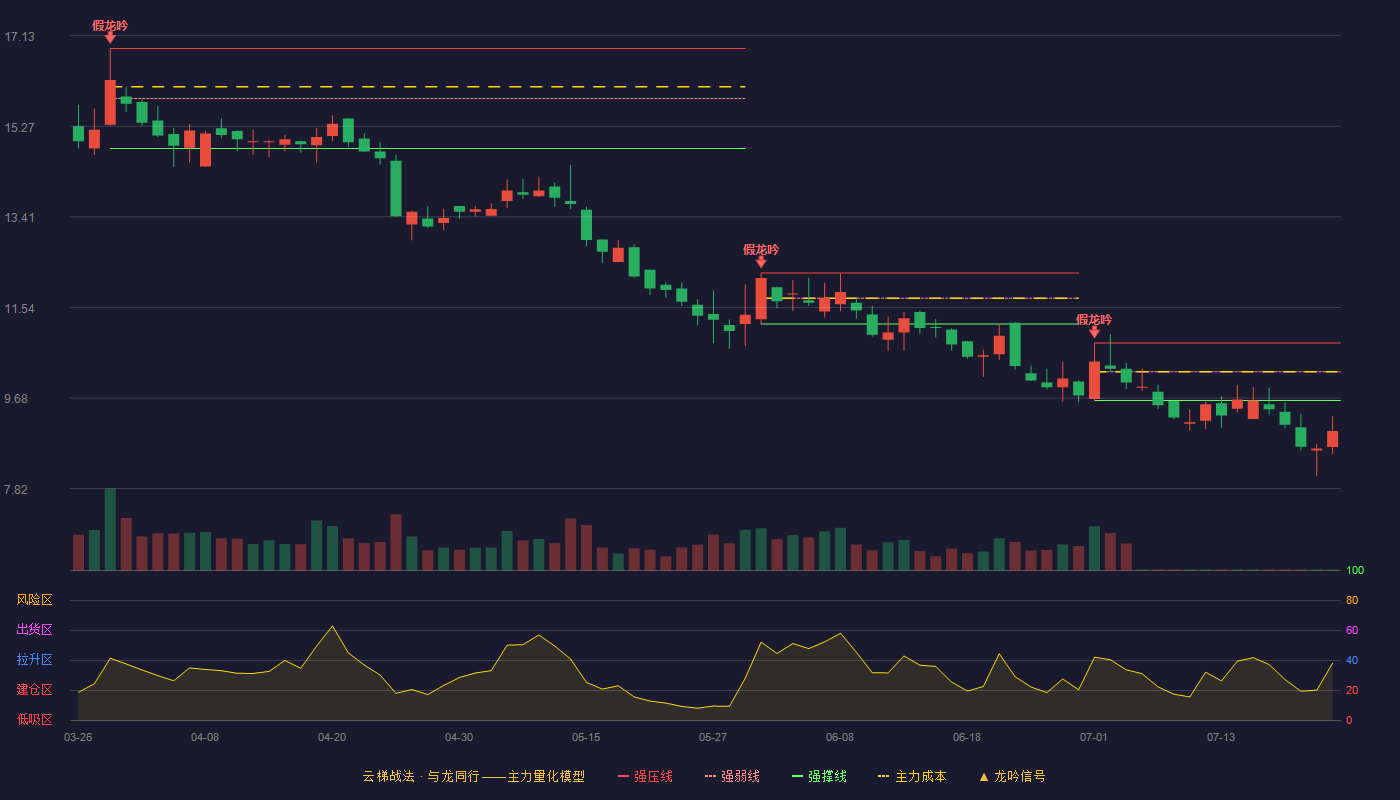Click the indicator scale value 60
Viewport: 1400px width, 800px height.
click(1352, 630)
